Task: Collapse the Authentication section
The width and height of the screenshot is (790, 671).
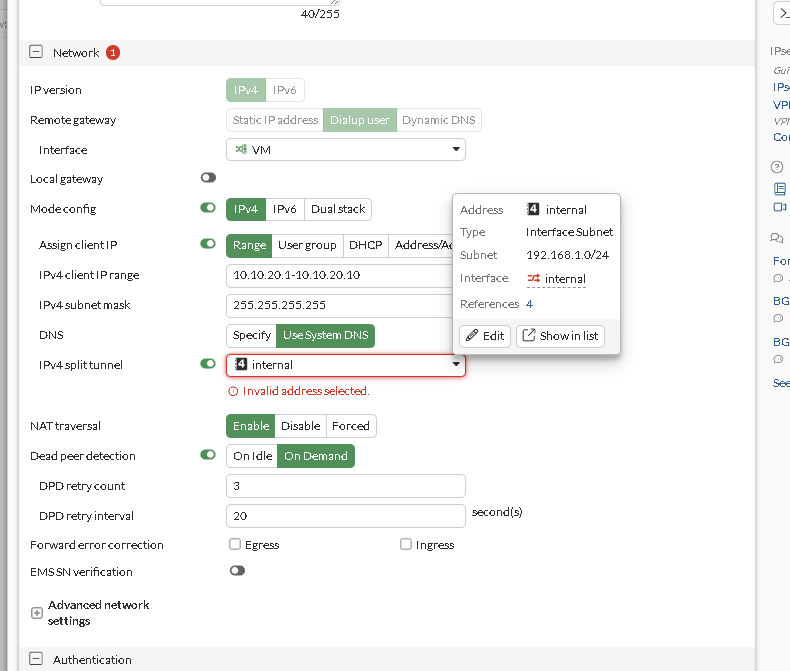Action: point(36,660)
